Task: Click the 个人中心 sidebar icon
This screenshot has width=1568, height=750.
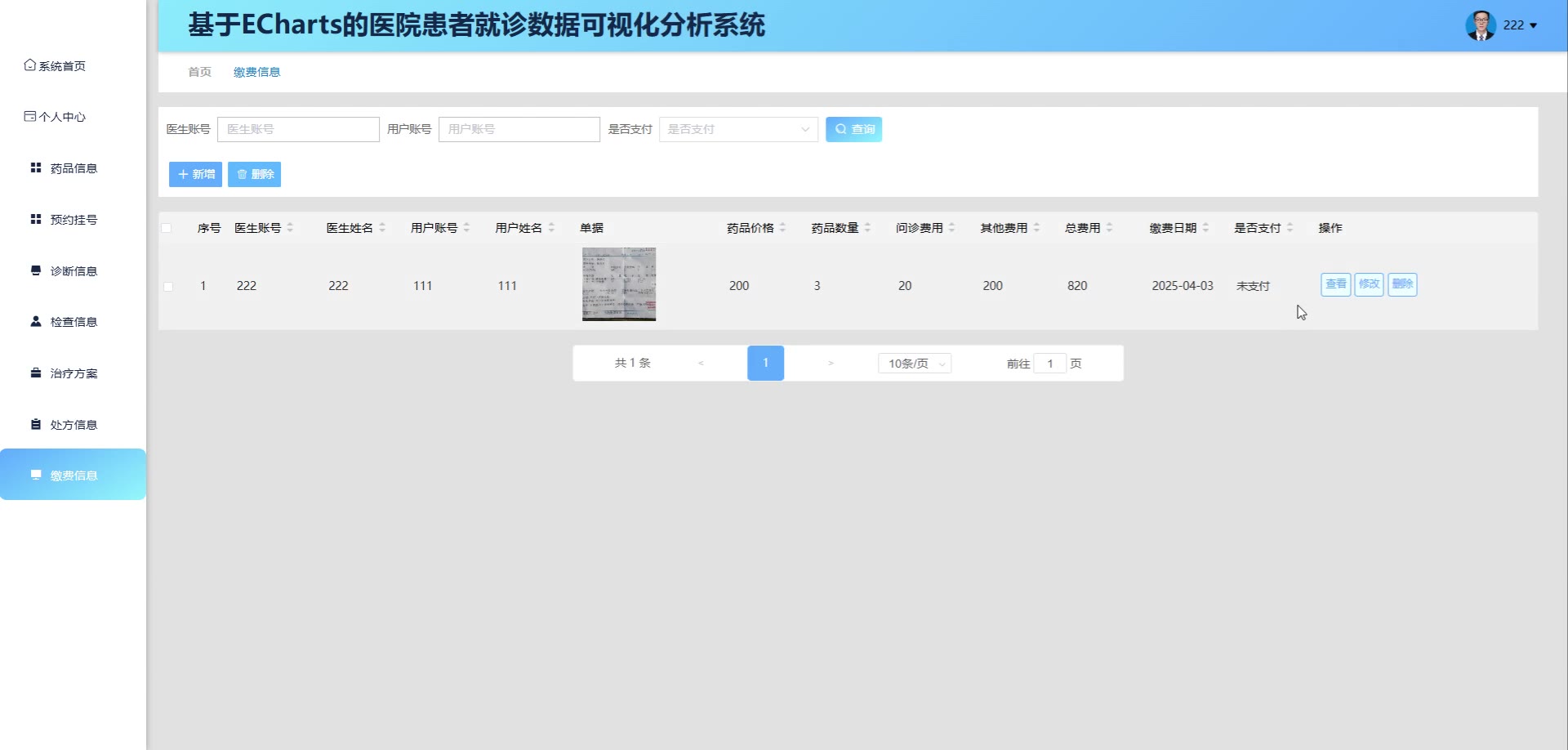Action: (29, 117)
